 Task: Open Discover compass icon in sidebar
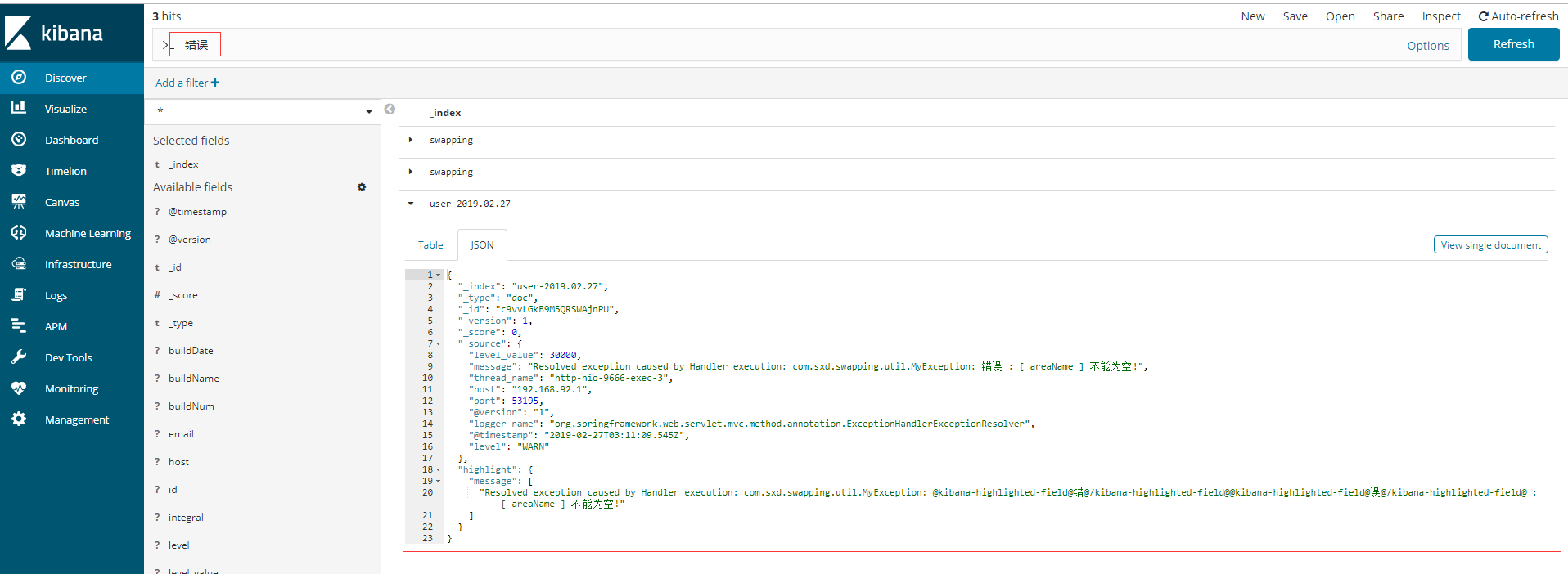point(19,78)
